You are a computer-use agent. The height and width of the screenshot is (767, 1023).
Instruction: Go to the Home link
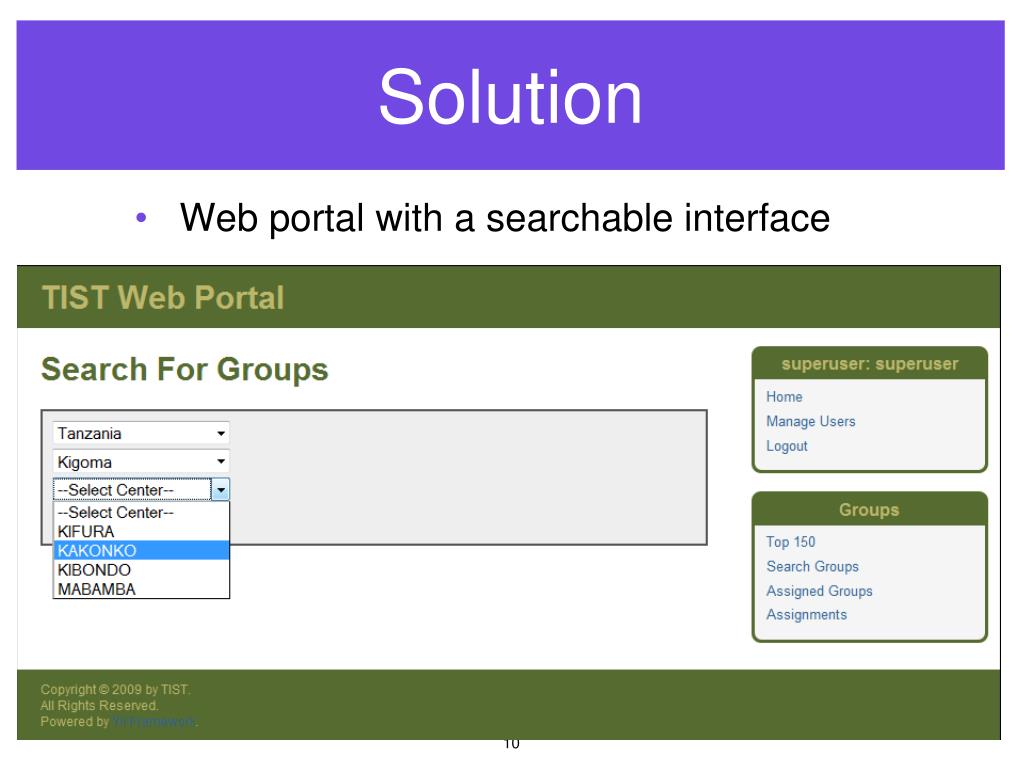784,397
